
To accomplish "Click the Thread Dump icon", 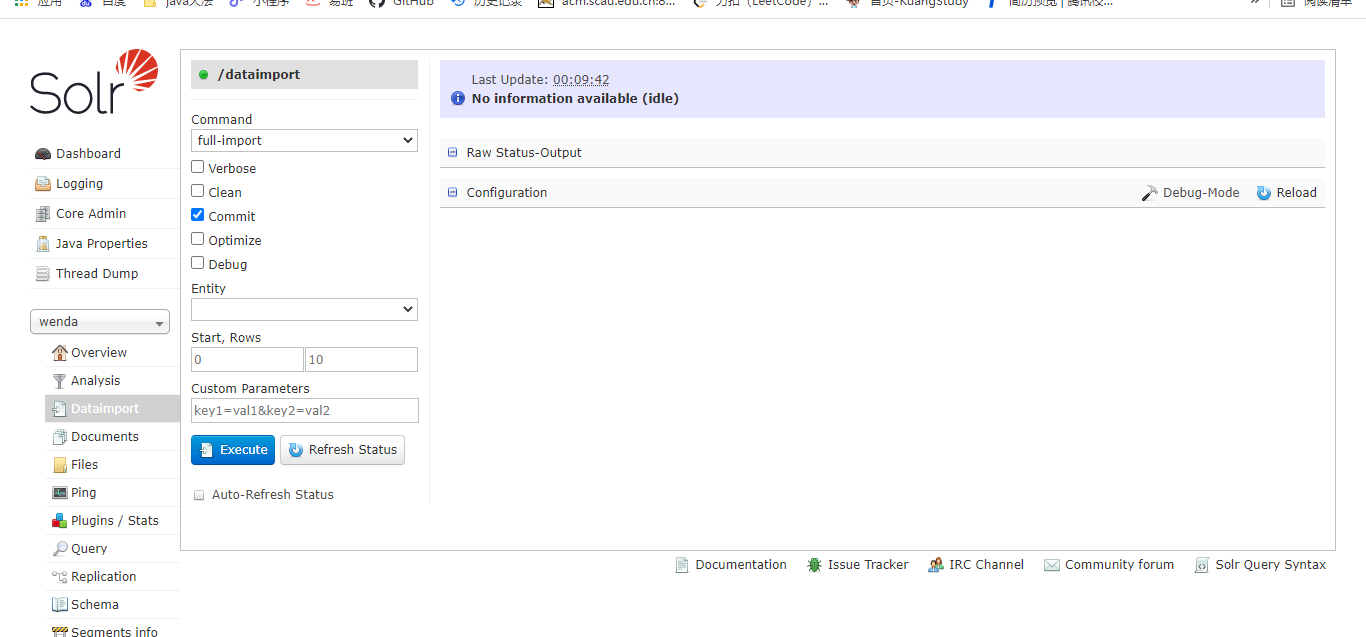I will pyautogui.click(x=43, y=274).
